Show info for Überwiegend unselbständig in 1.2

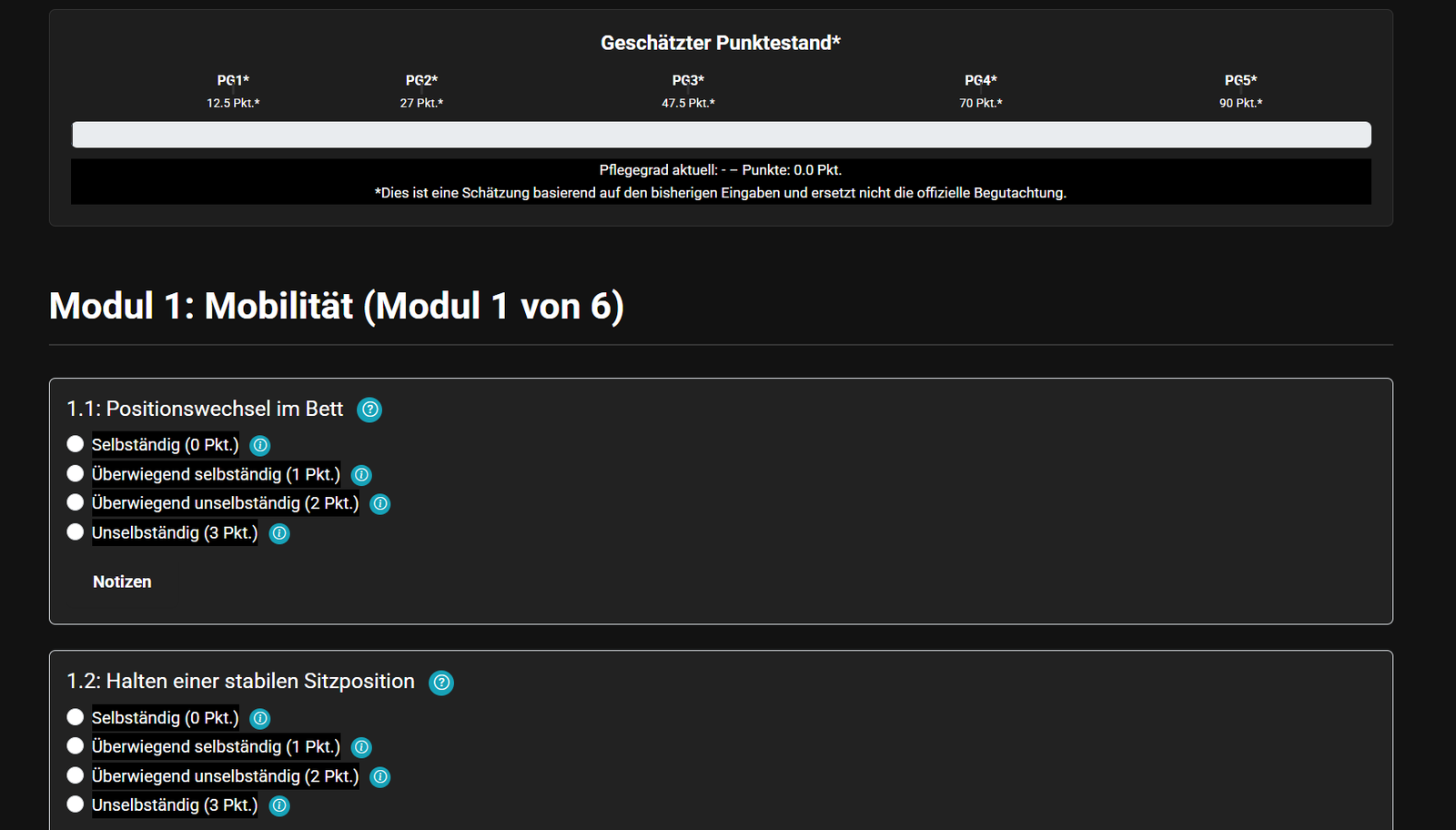(x=380, y=776)
